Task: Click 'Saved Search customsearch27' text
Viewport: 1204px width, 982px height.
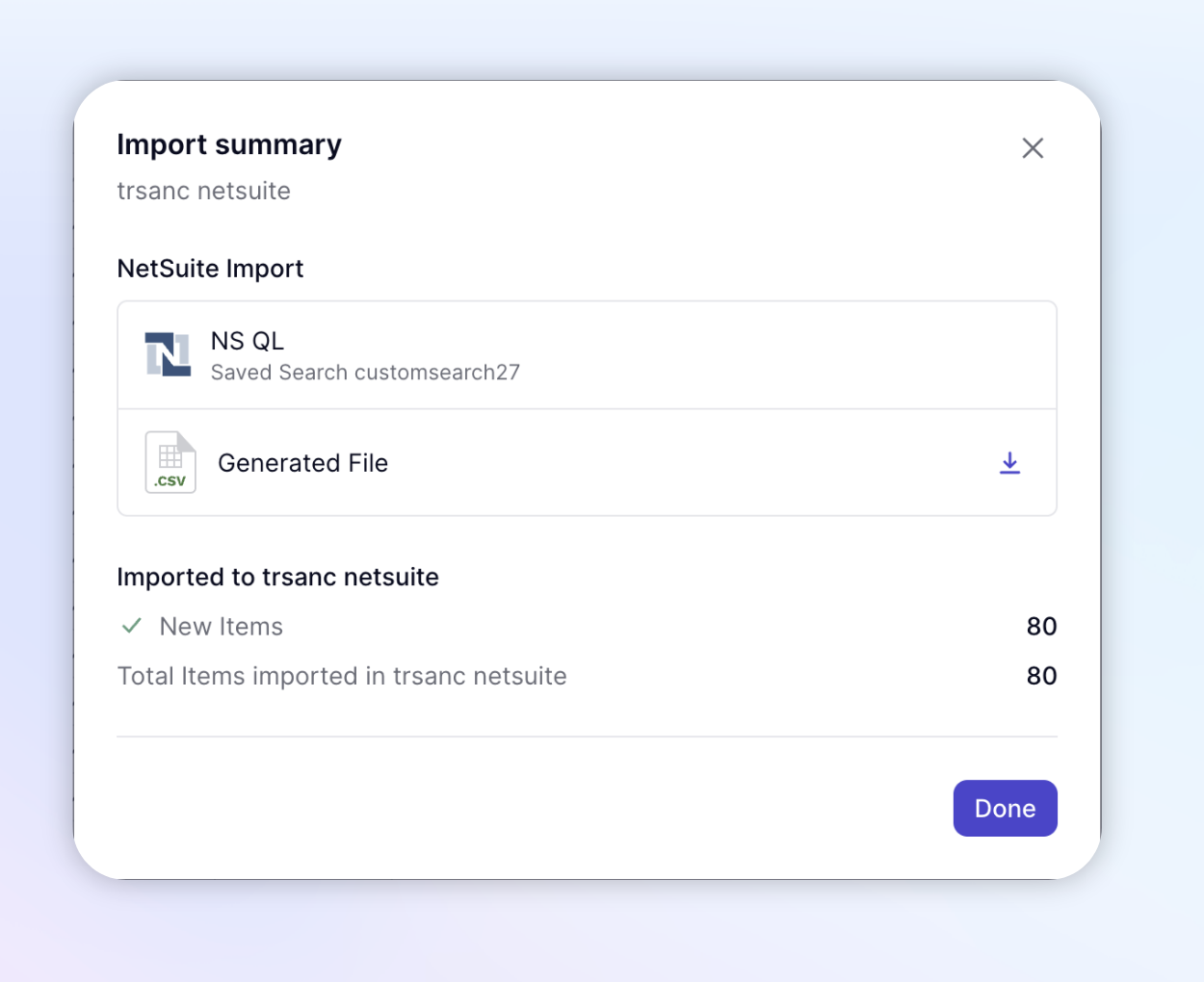Action: [365, 373]
